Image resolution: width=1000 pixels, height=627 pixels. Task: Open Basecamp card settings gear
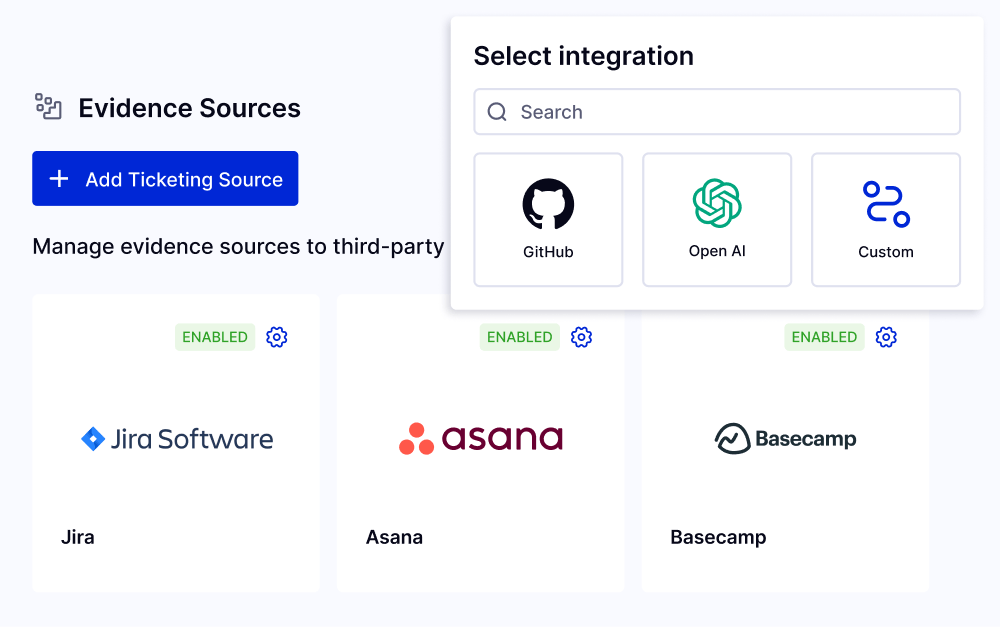point(886,337)
